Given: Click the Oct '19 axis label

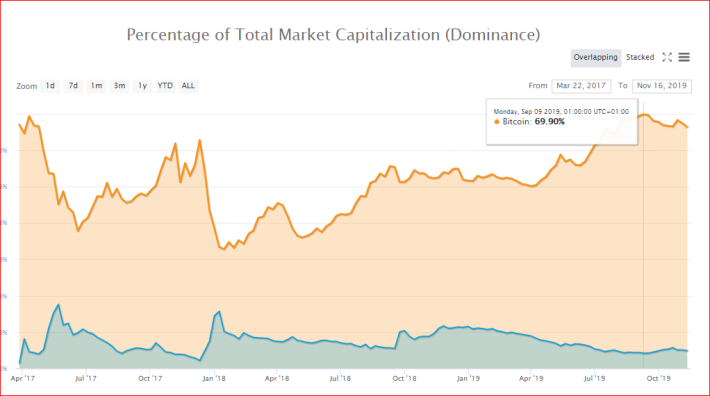Looking at the screenshot, I should (x=658, y=378).
